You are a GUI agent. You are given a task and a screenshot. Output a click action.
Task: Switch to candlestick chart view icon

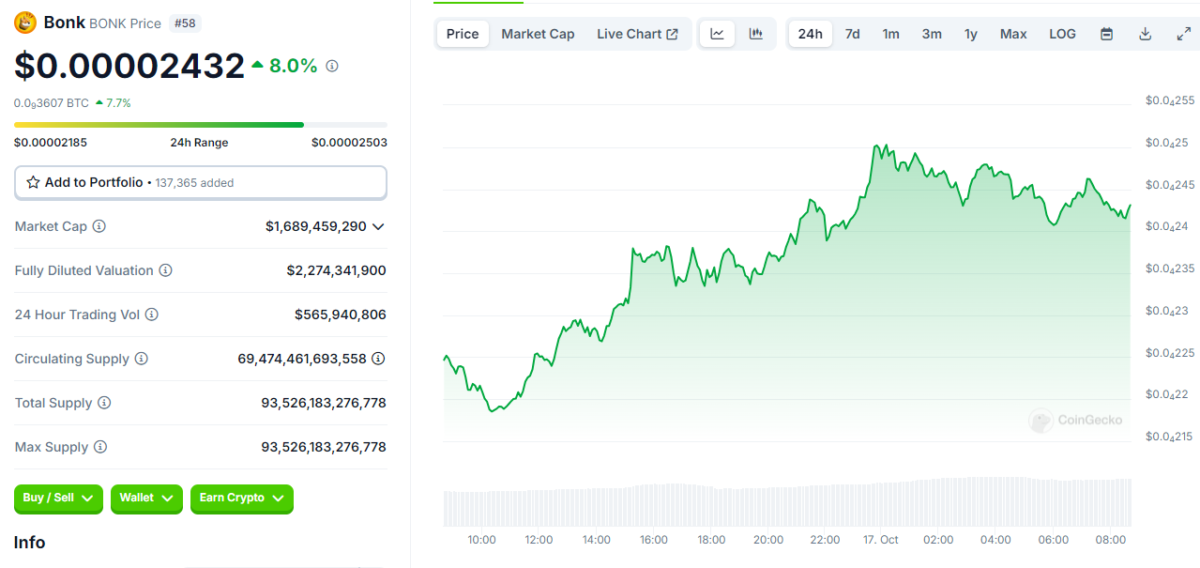pyautogui.click(x=756, y=34)
